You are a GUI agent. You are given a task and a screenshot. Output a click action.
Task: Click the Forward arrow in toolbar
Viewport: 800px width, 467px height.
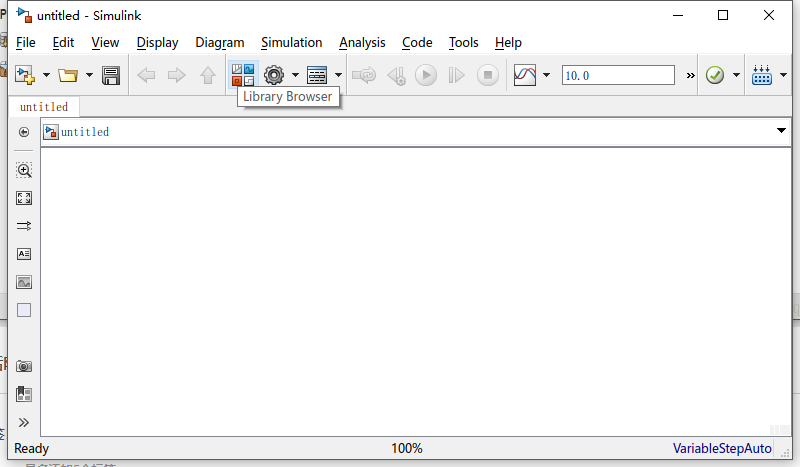(177, 76)
